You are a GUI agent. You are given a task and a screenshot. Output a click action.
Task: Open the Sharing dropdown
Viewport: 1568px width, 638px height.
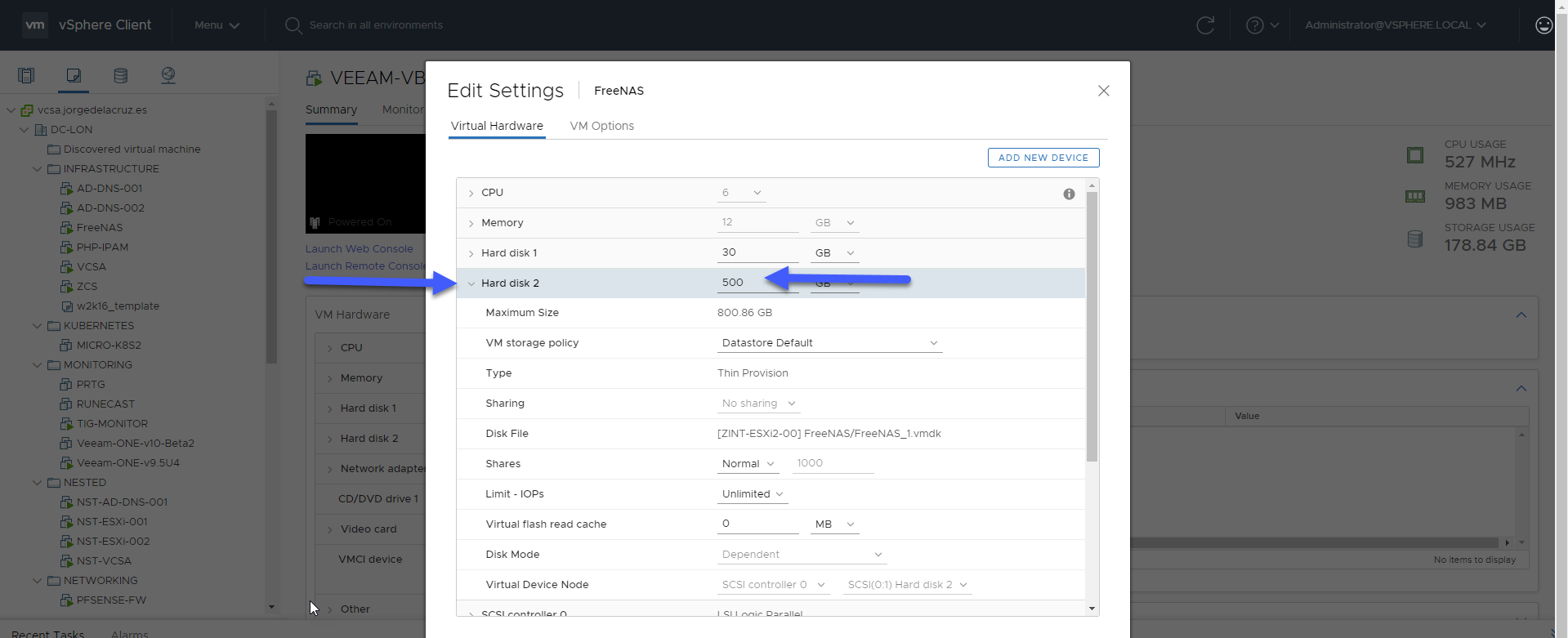(758, 404)
